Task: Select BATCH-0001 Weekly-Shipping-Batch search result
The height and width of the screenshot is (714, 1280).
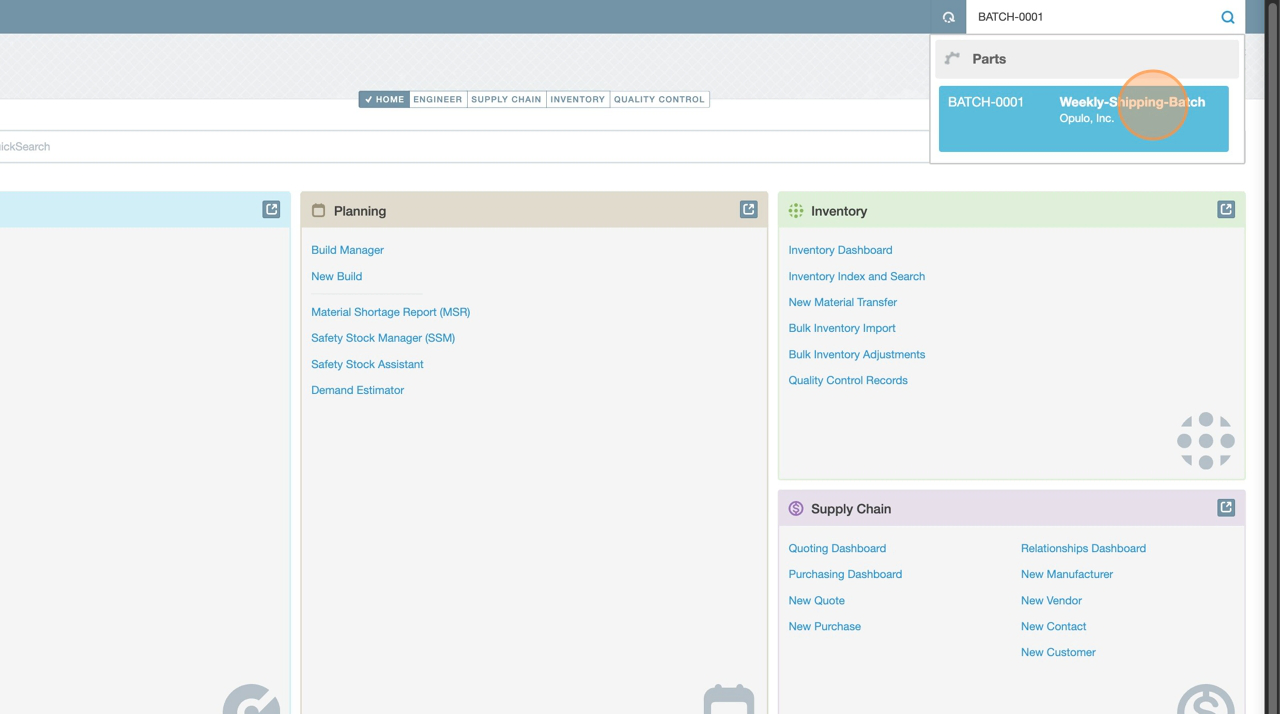Action: (x=1083, y=118)
